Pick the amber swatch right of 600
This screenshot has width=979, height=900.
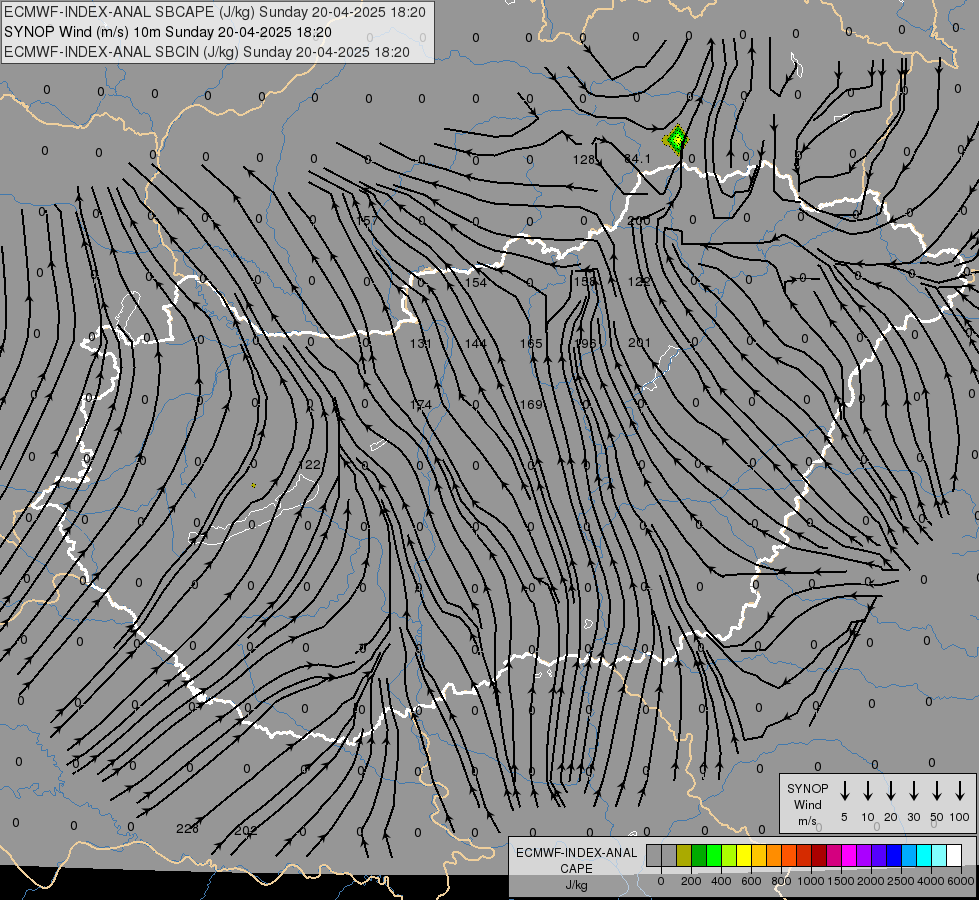pyautogui.click(x=759, y=856)
